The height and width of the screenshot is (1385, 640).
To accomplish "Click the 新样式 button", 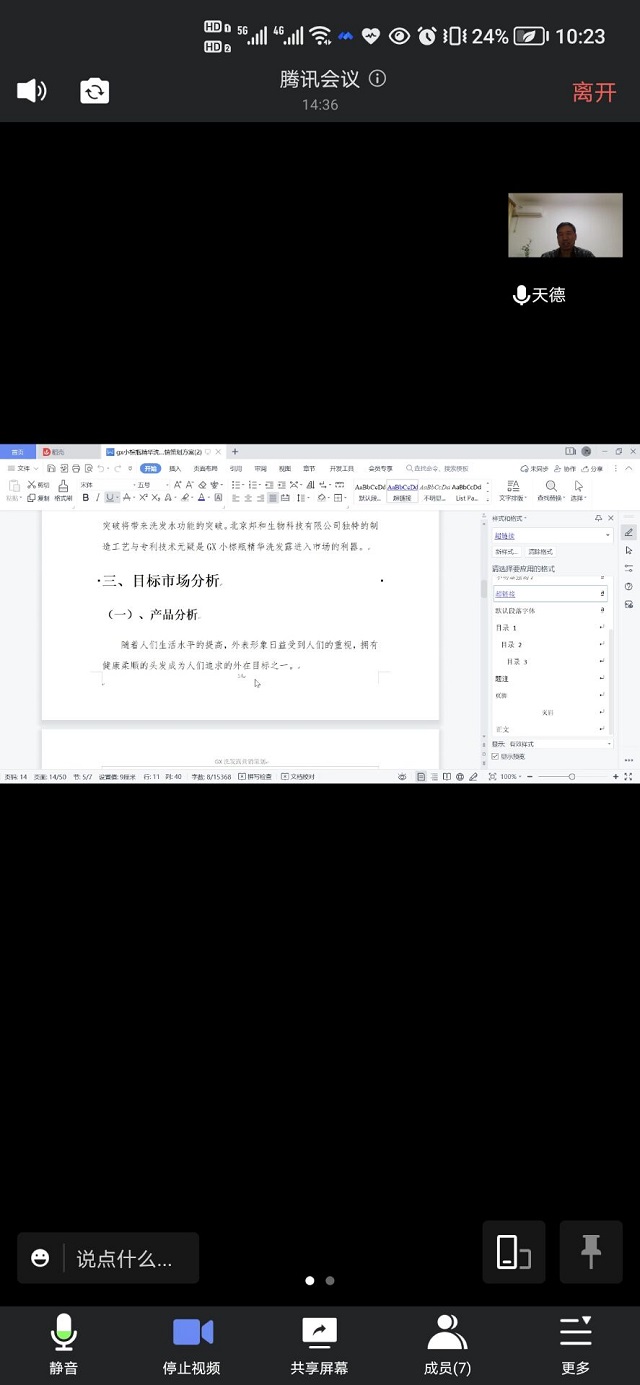I will (x=506, y=551).
